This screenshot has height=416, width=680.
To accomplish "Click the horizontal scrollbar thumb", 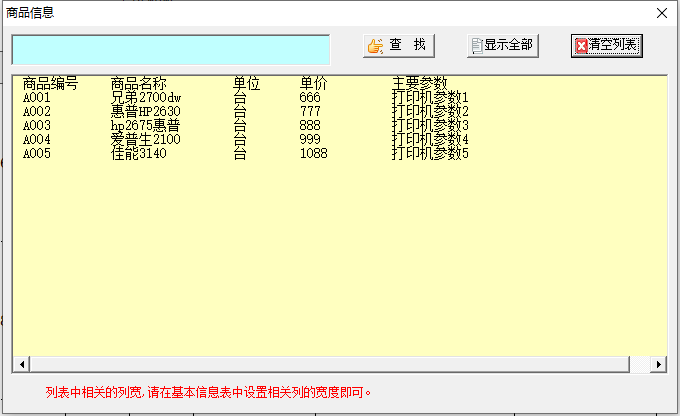I will pos(330,364).
